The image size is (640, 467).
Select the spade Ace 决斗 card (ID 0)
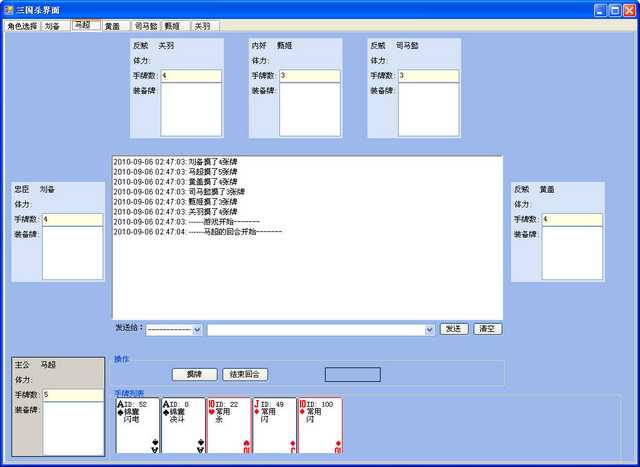183,425
